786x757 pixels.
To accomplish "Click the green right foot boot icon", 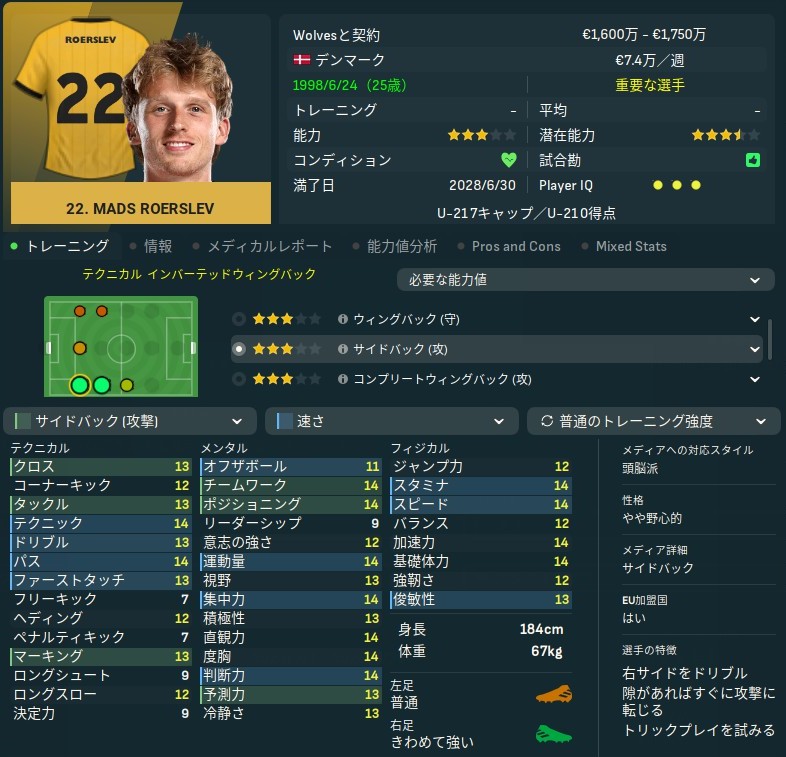I will point(553,734).
